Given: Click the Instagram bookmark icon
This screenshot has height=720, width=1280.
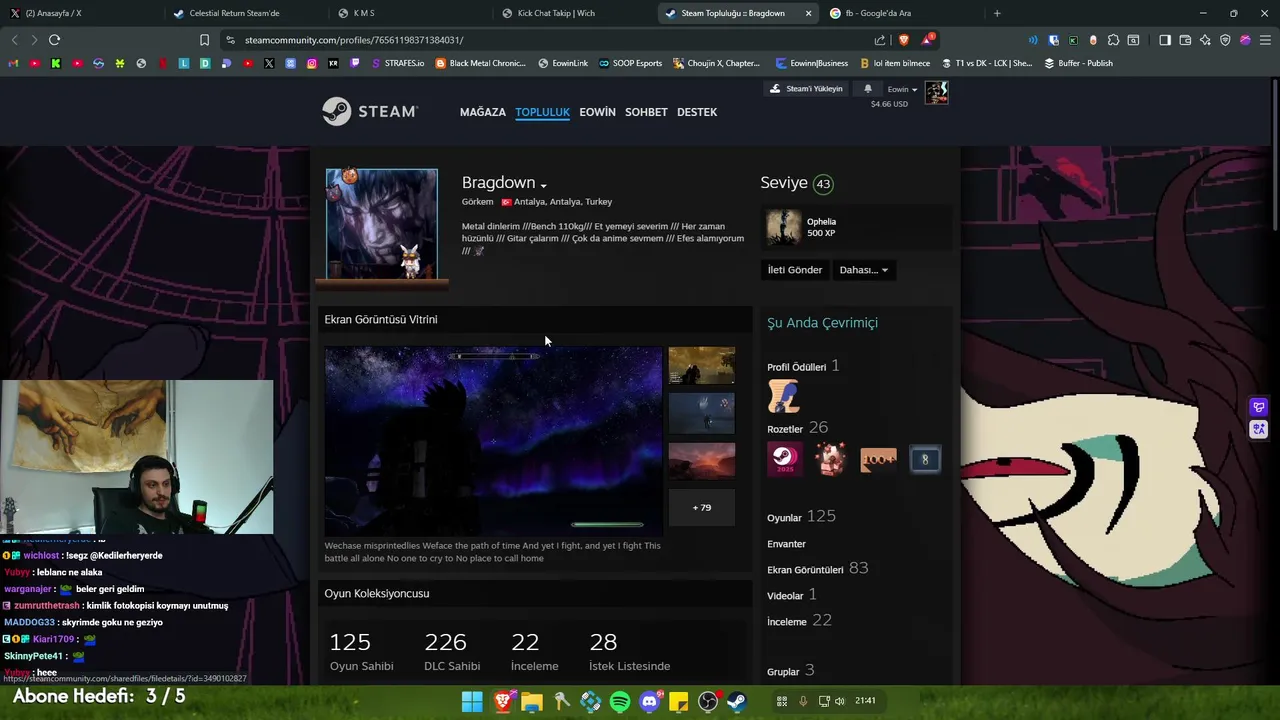Looking at the screenshot, I should click(x=312, y=63).
